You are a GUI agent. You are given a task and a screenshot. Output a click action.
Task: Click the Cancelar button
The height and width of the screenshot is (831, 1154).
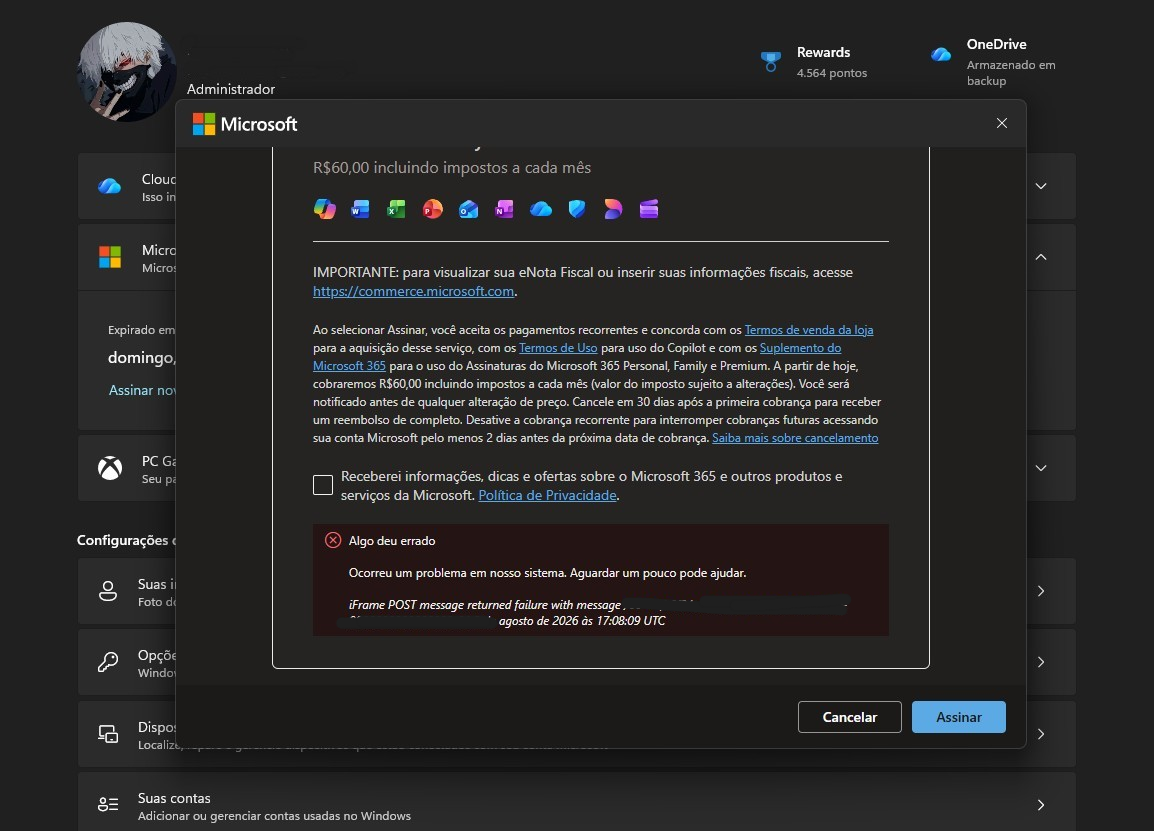[x=849, y=717]
